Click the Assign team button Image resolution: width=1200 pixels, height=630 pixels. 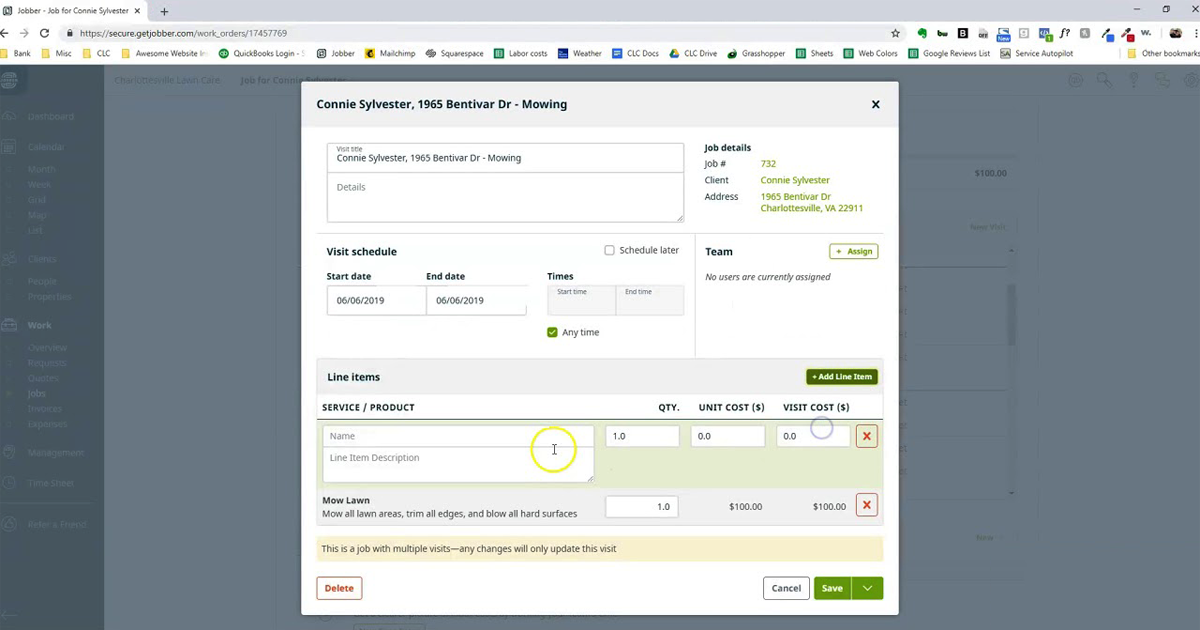[853, 251]
